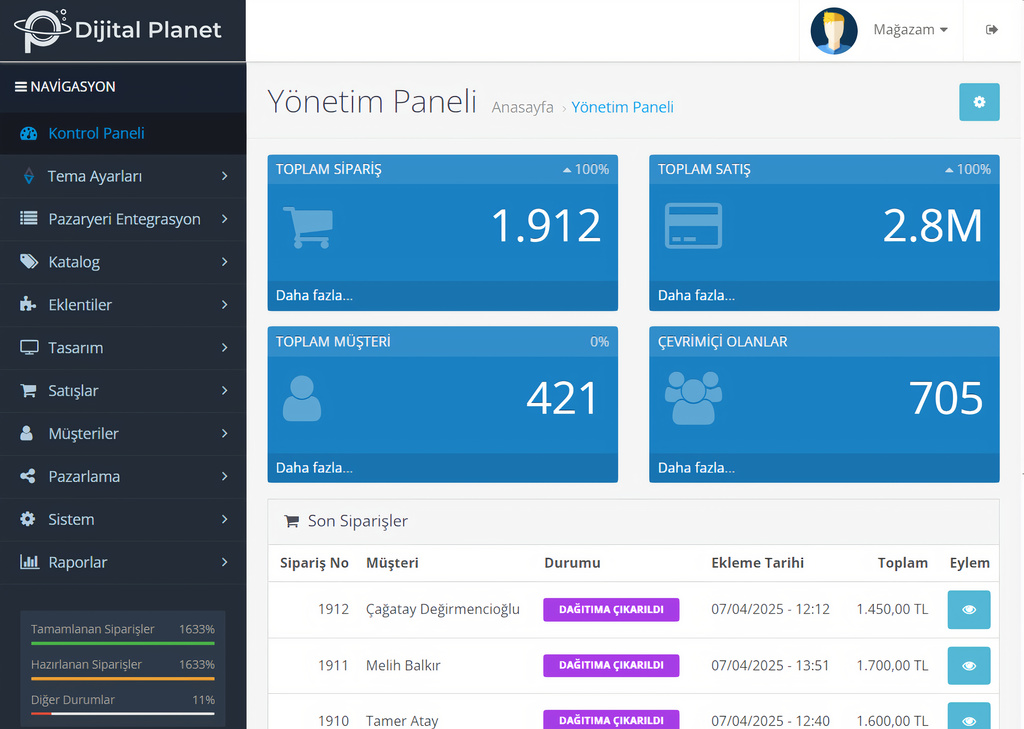The height and width of the screenshot is (729, 1024).
Task: Toggle the navigation hamburger icon
Action: coord(20,87)
